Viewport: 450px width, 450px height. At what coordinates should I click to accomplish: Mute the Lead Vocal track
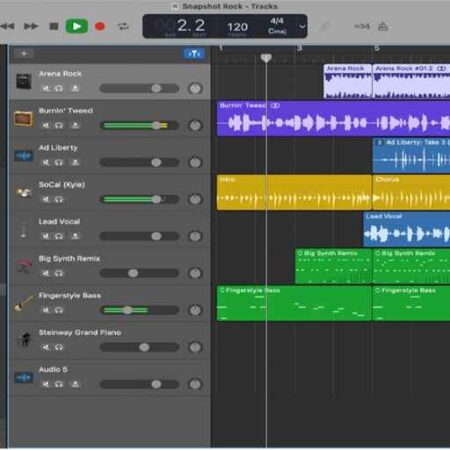click(46, 236)
